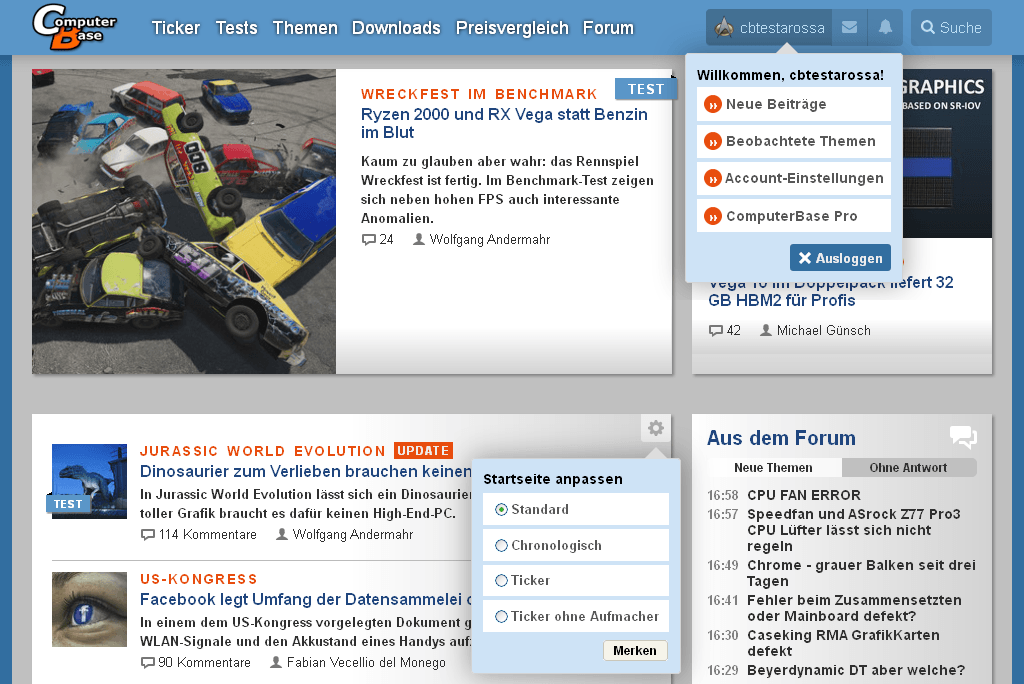Image resolution: width=1024 pixels, height=684 pixels.
Task: Open the Forum menu item
Action: (608, 28)
